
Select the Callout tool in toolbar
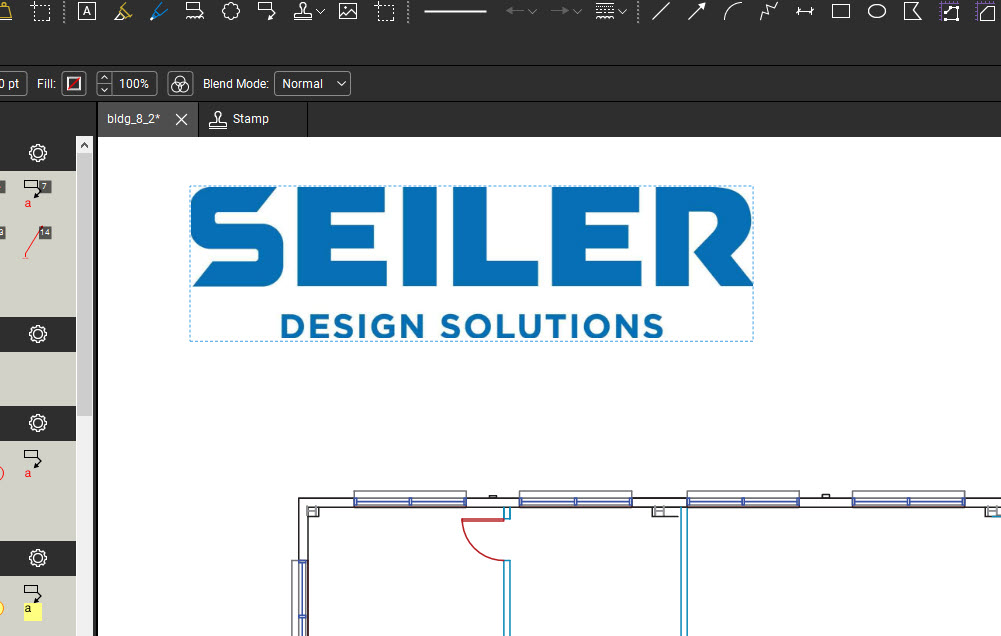[x=266, y=11]
